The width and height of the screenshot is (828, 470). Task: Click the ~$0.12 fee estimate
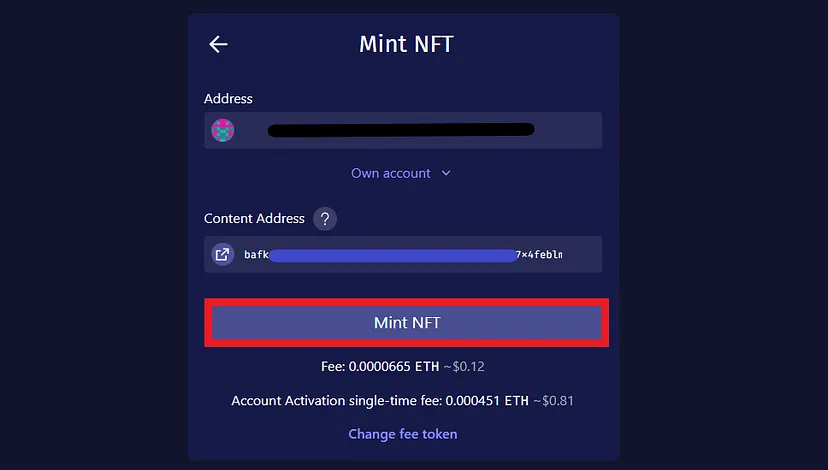[x=464, y=366]
